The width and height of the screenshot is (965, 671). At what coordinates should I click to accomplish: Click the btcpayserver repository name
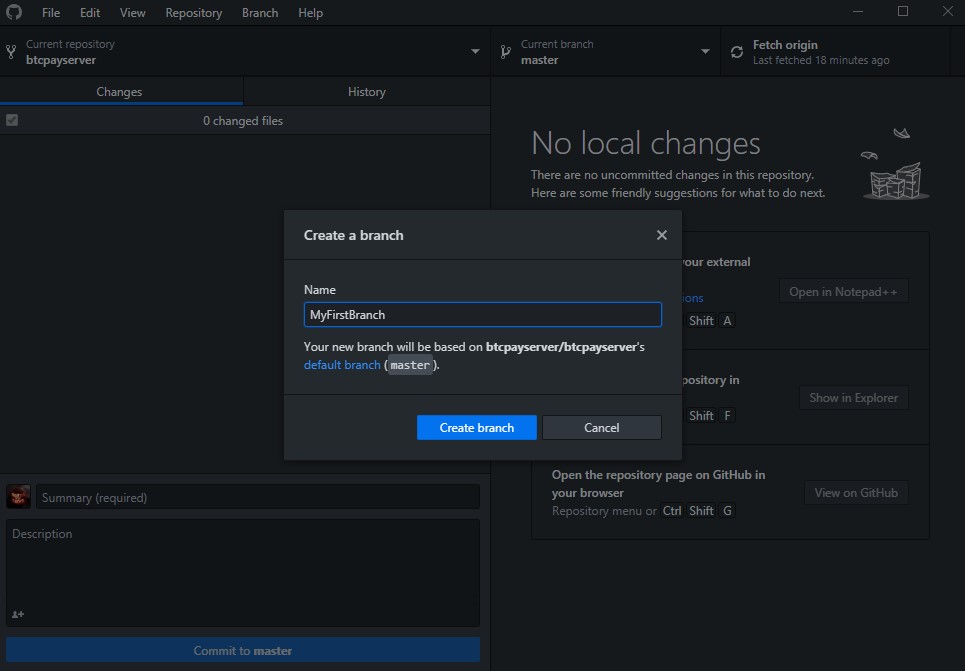point(61,60)
